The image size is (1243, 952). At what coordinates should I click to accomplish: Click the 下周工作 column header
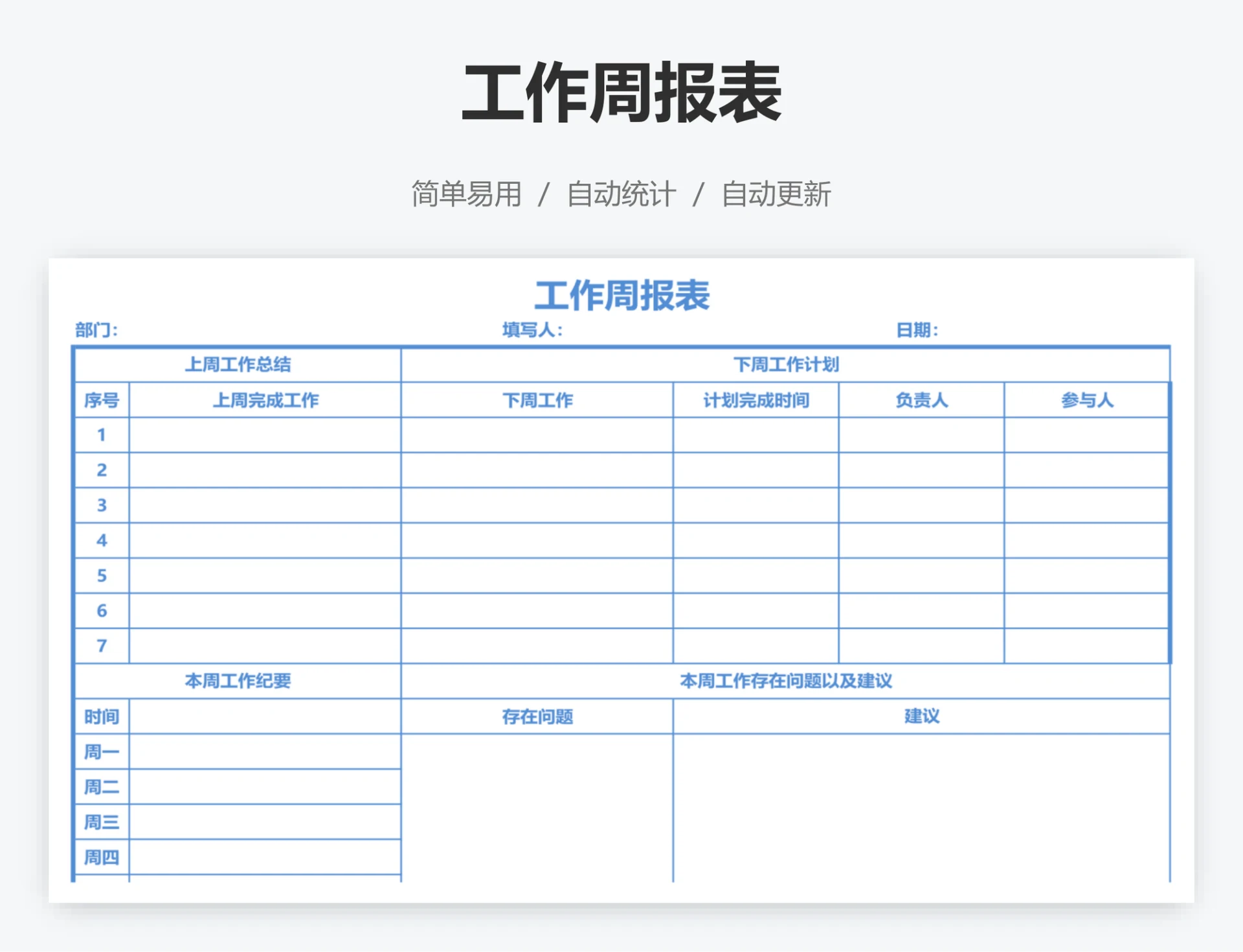coord(537,400)
